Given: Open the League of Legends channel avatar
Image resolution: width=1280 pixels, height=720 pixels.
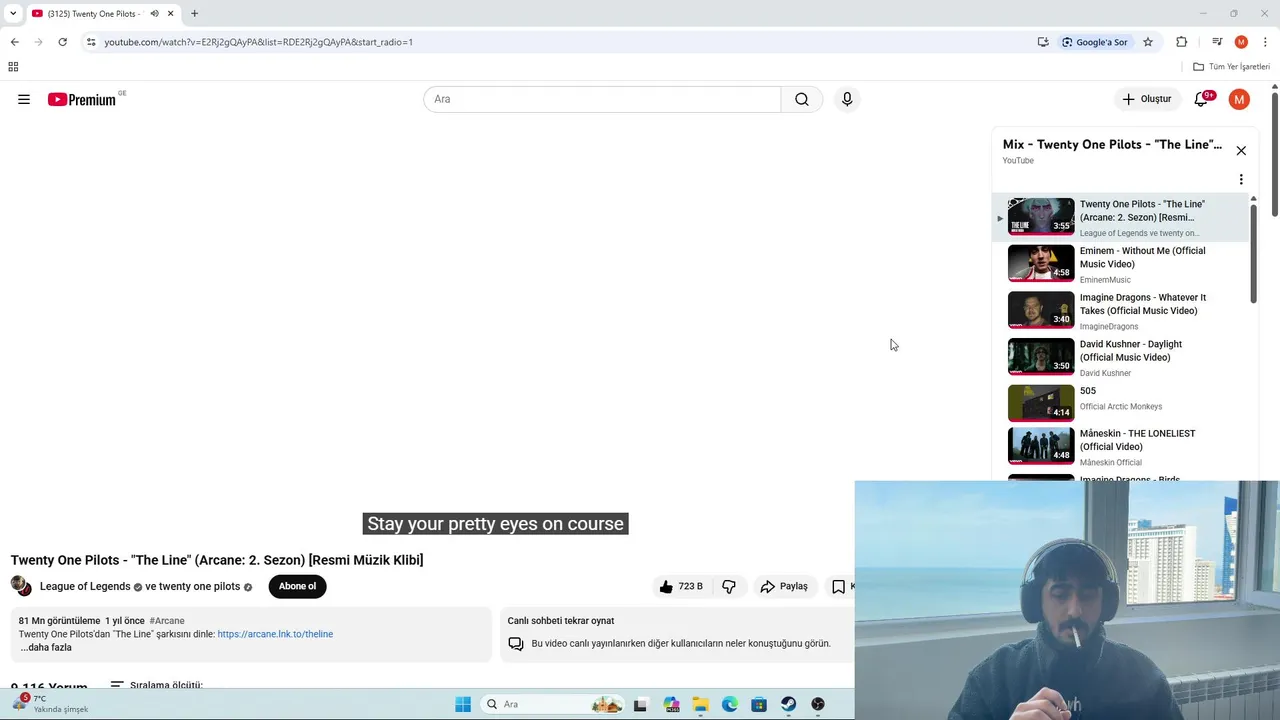Looking at the screenshot, I should click(x=21, y=586).
